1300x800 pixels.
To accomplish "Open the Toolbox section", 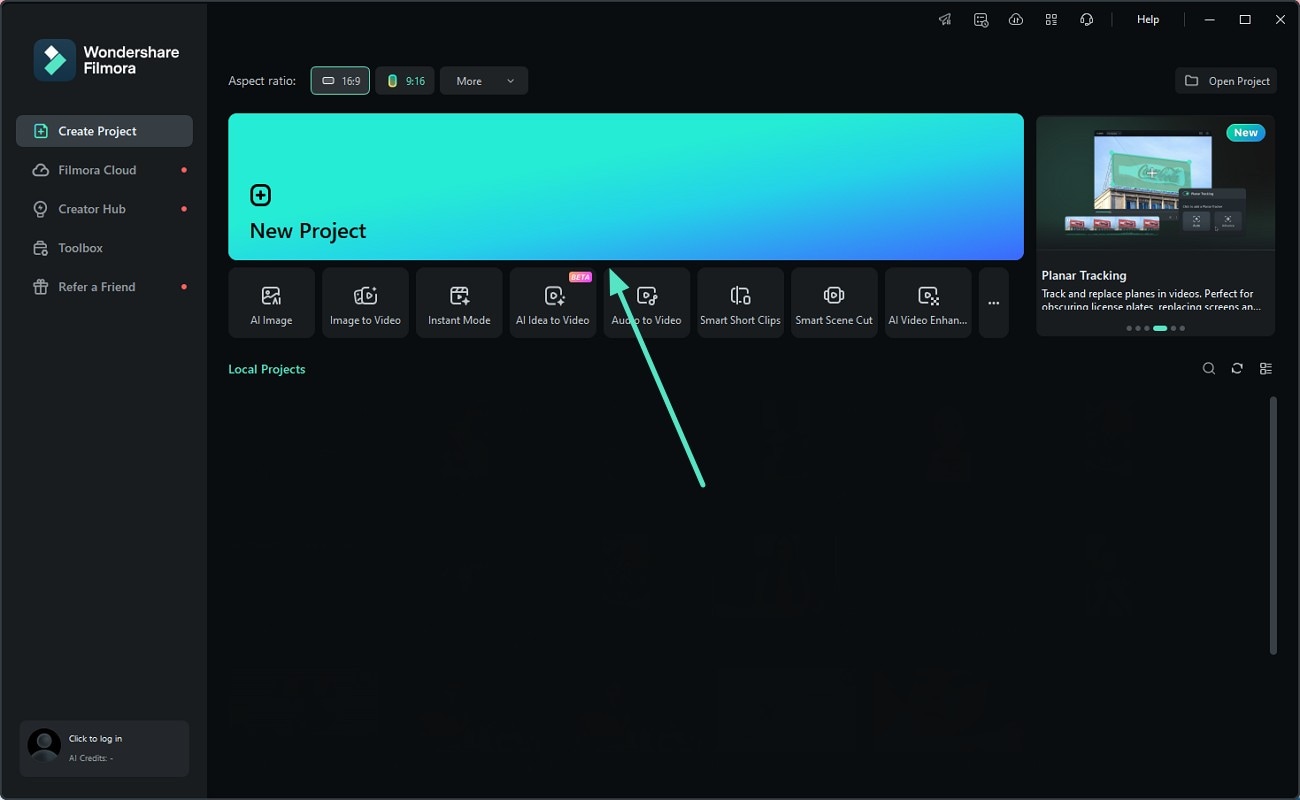I will (x=104, y=248).
